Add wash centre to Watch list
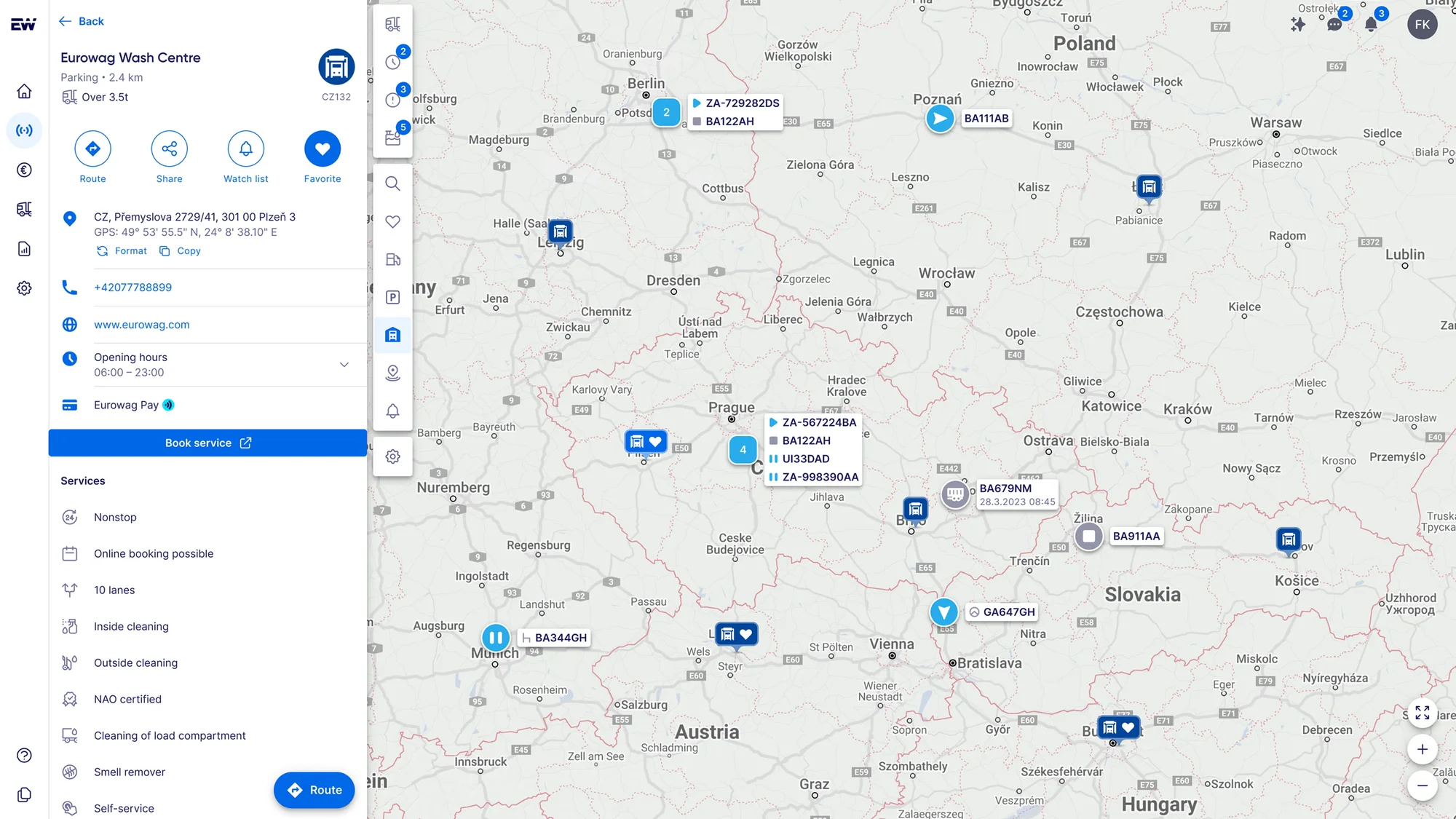 point(245,149)
